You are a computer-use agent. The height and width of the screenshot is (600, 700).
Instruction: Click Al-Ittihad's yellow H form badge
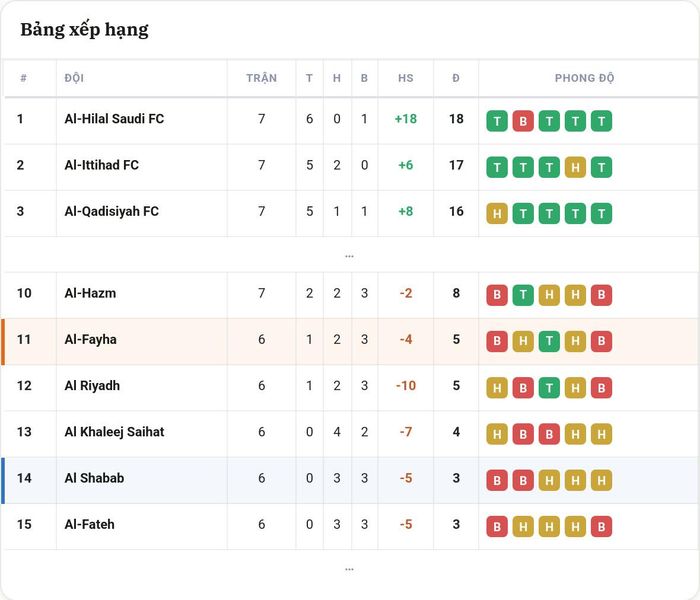[575, 167]
